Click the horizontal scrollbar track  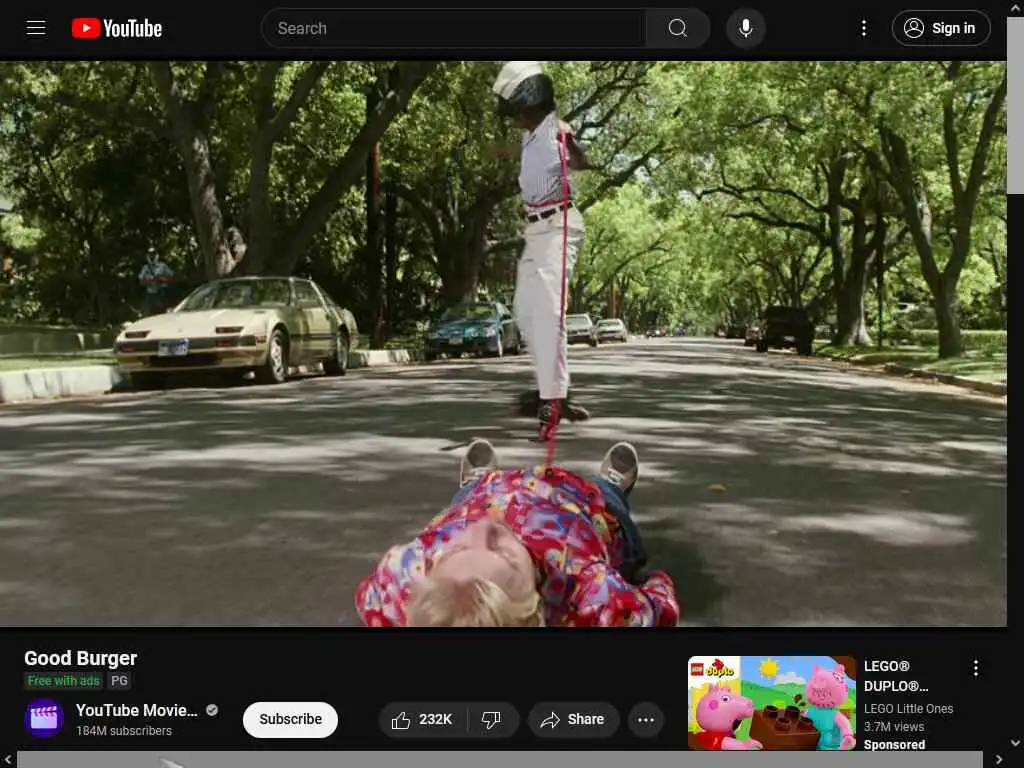[500, 760]
